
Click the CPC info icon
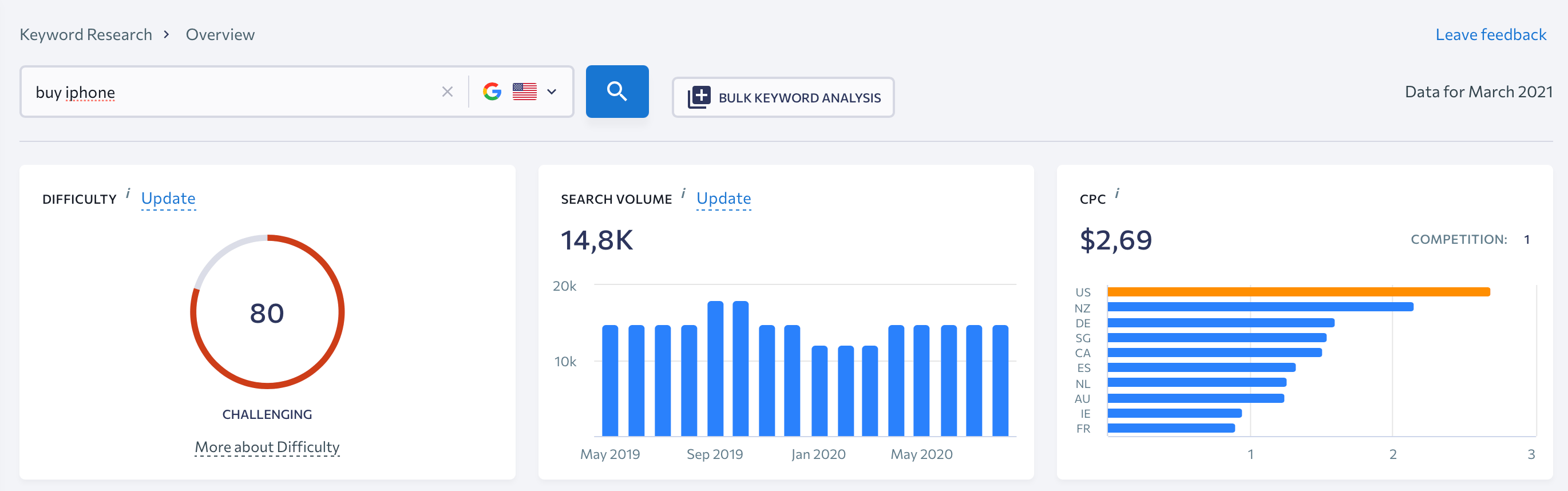1117,193
